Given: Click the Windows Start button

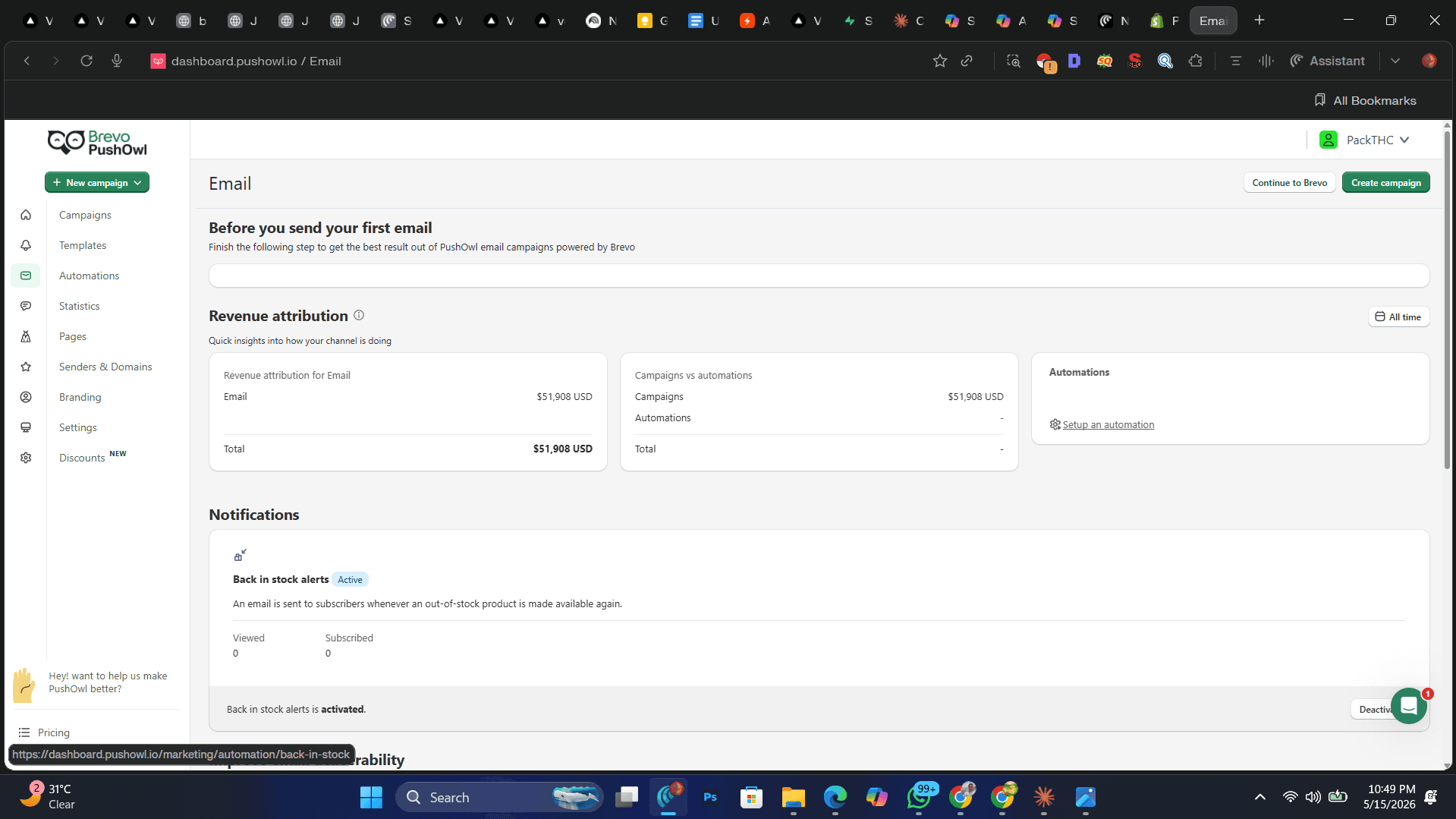Looking at the screenshot, I should pyautogui.click(x=371, y=797).
